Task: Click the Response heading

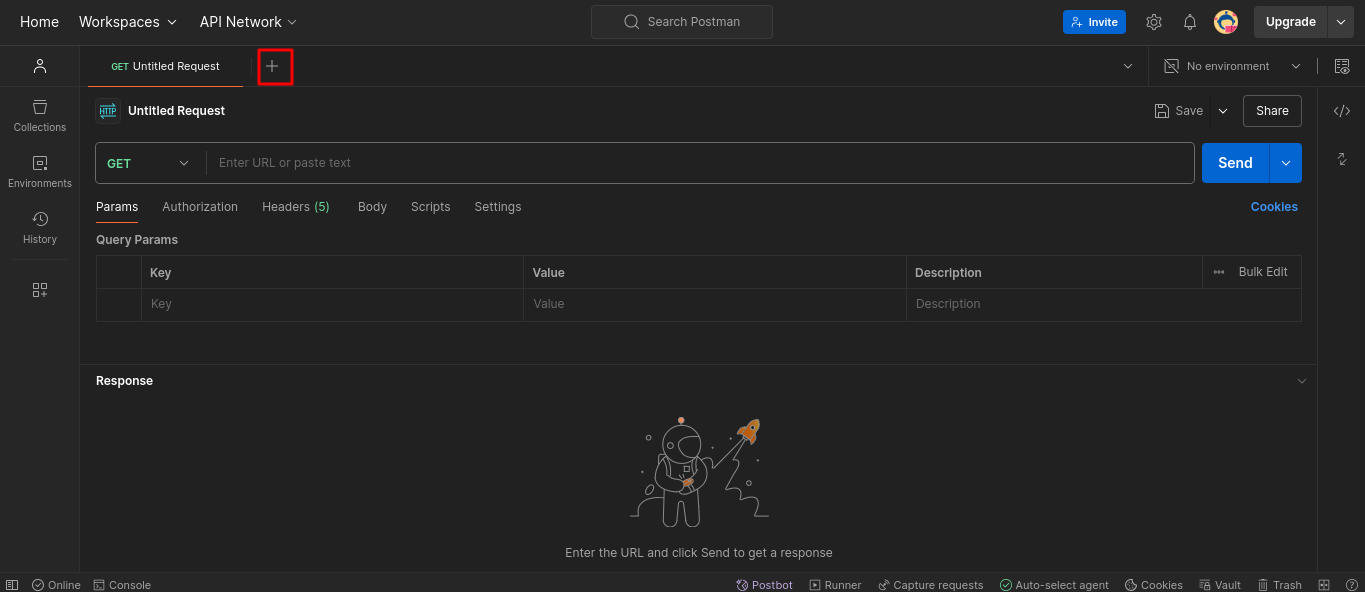Action: (x=124, y=381)
